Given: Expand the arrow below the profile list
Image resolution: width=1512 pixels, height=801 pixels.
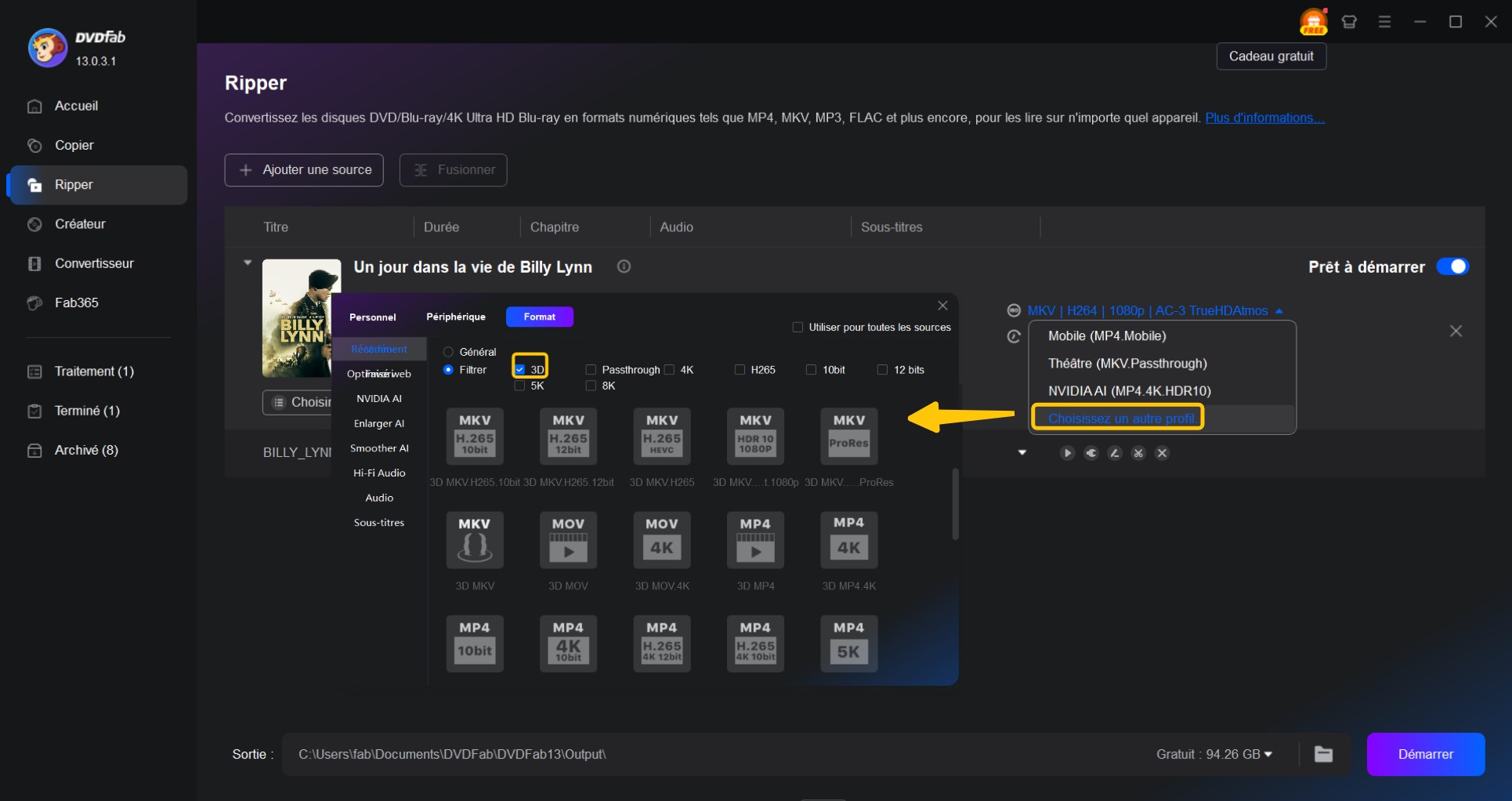Looking at the screenshot, I should click(x=1022, y=452).
